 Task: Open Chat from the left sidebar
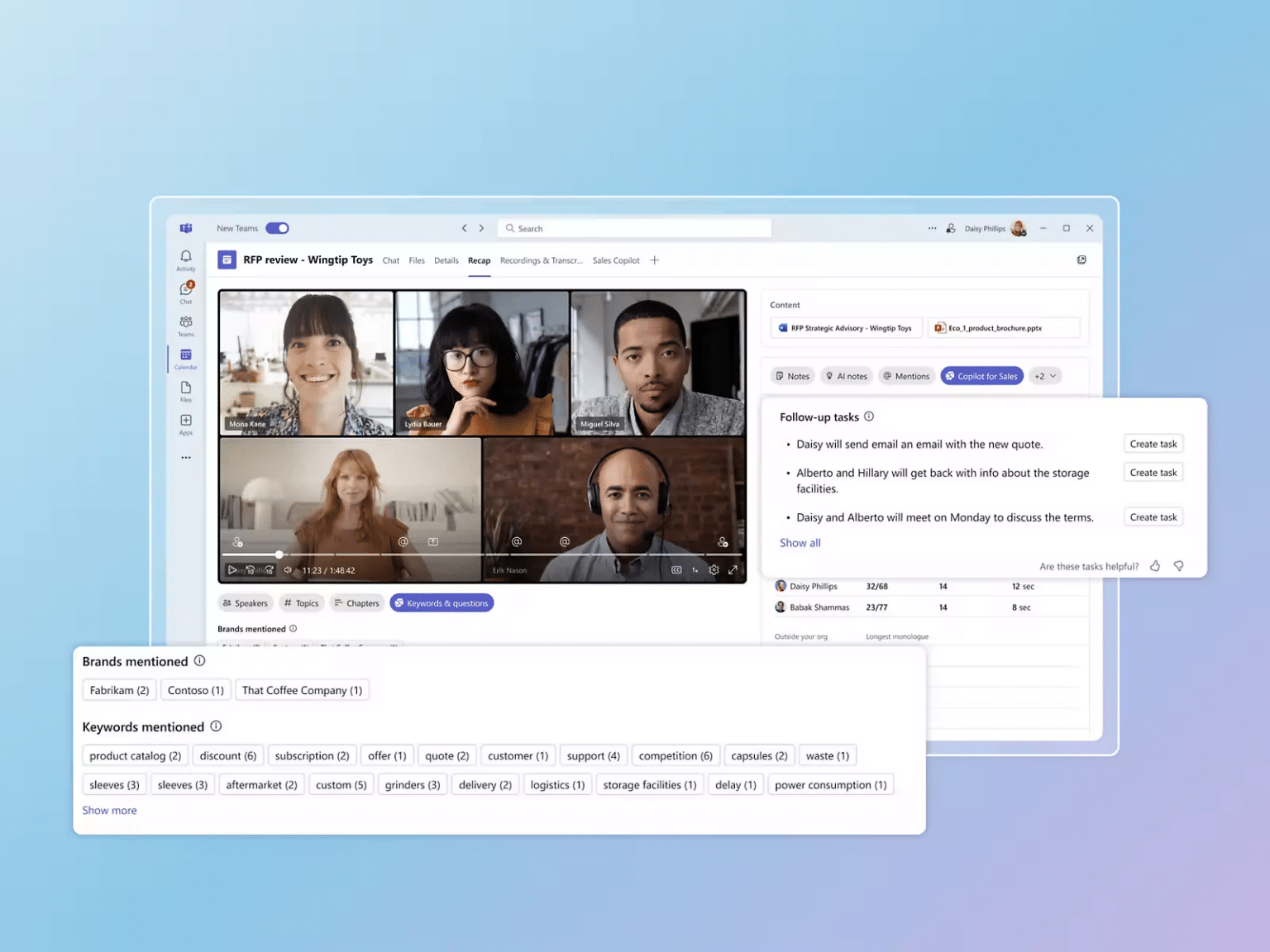coord(185,292)
